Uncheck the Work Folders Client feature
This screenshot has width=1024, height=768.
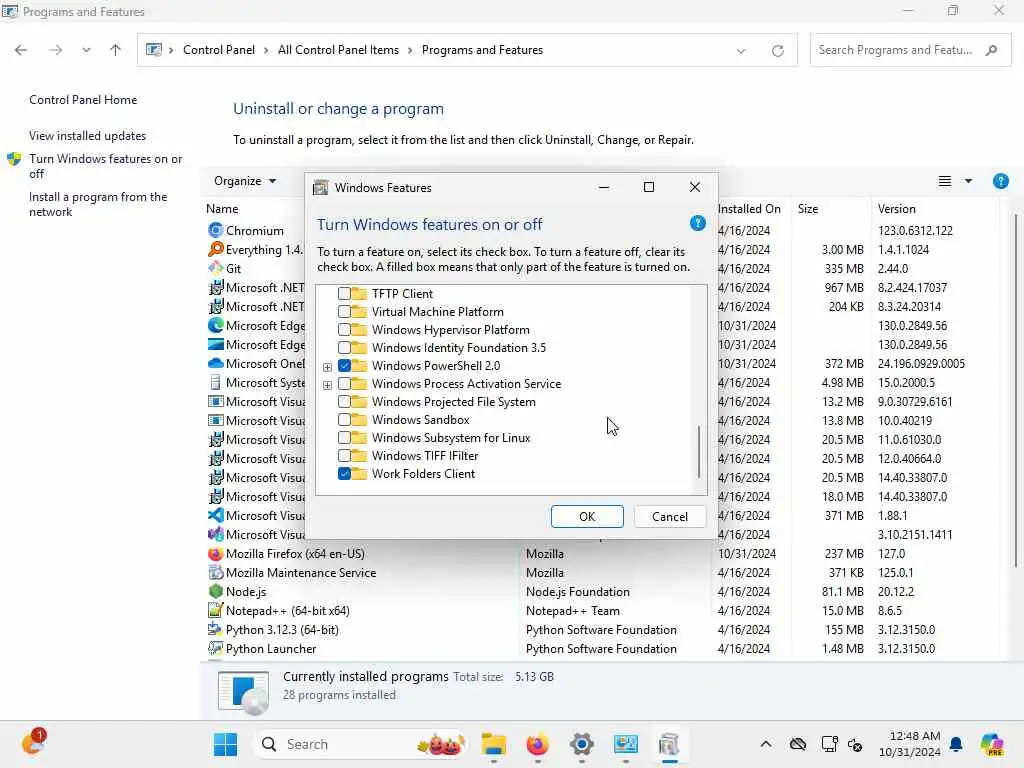pos(344,473)
